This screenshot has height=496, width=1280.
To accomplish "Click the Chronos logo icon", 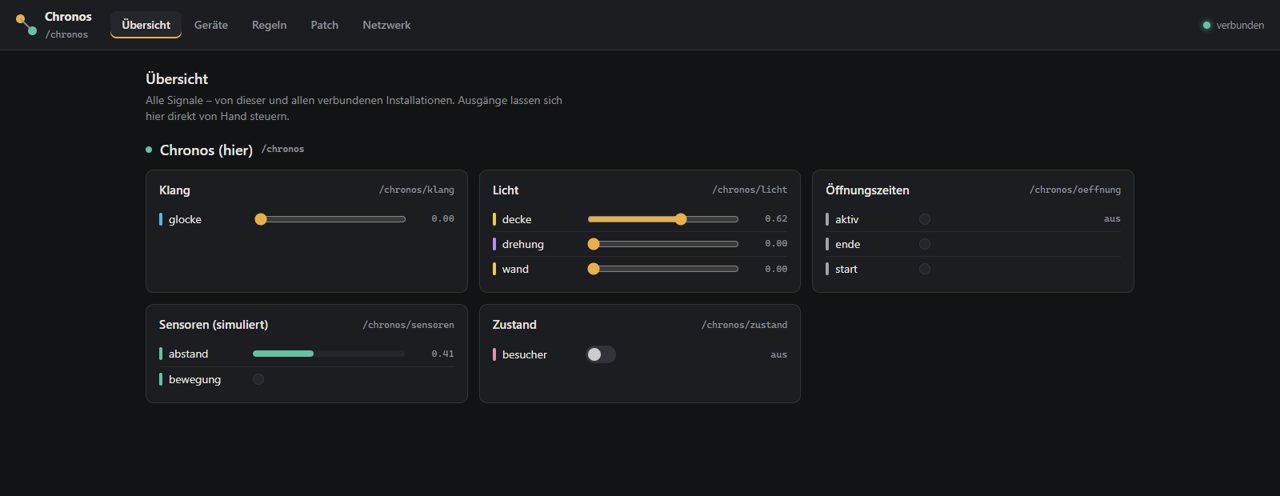I will (x=26, y=25).
